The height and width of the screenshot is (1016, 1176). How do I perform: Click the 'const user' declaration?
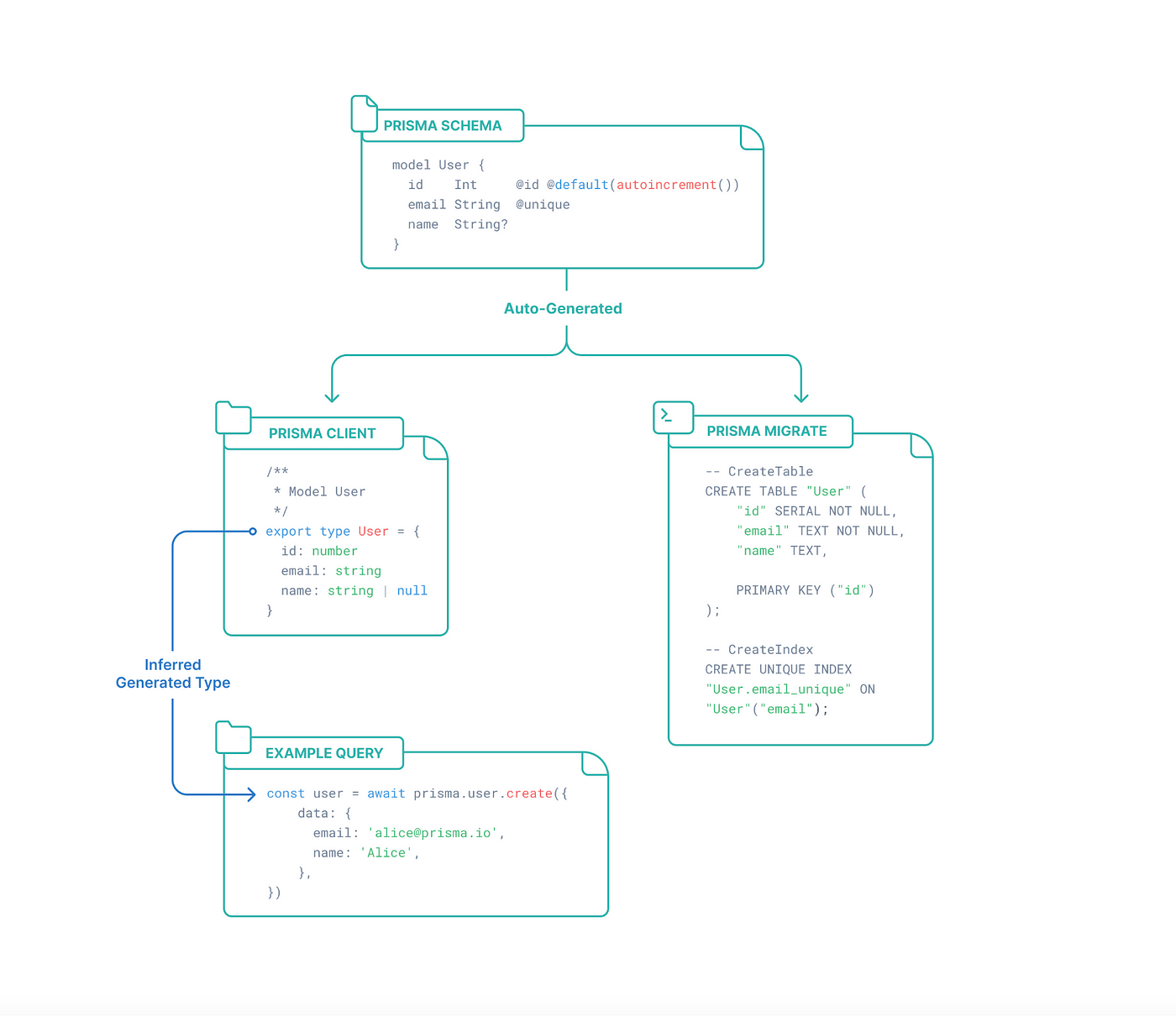305,793
